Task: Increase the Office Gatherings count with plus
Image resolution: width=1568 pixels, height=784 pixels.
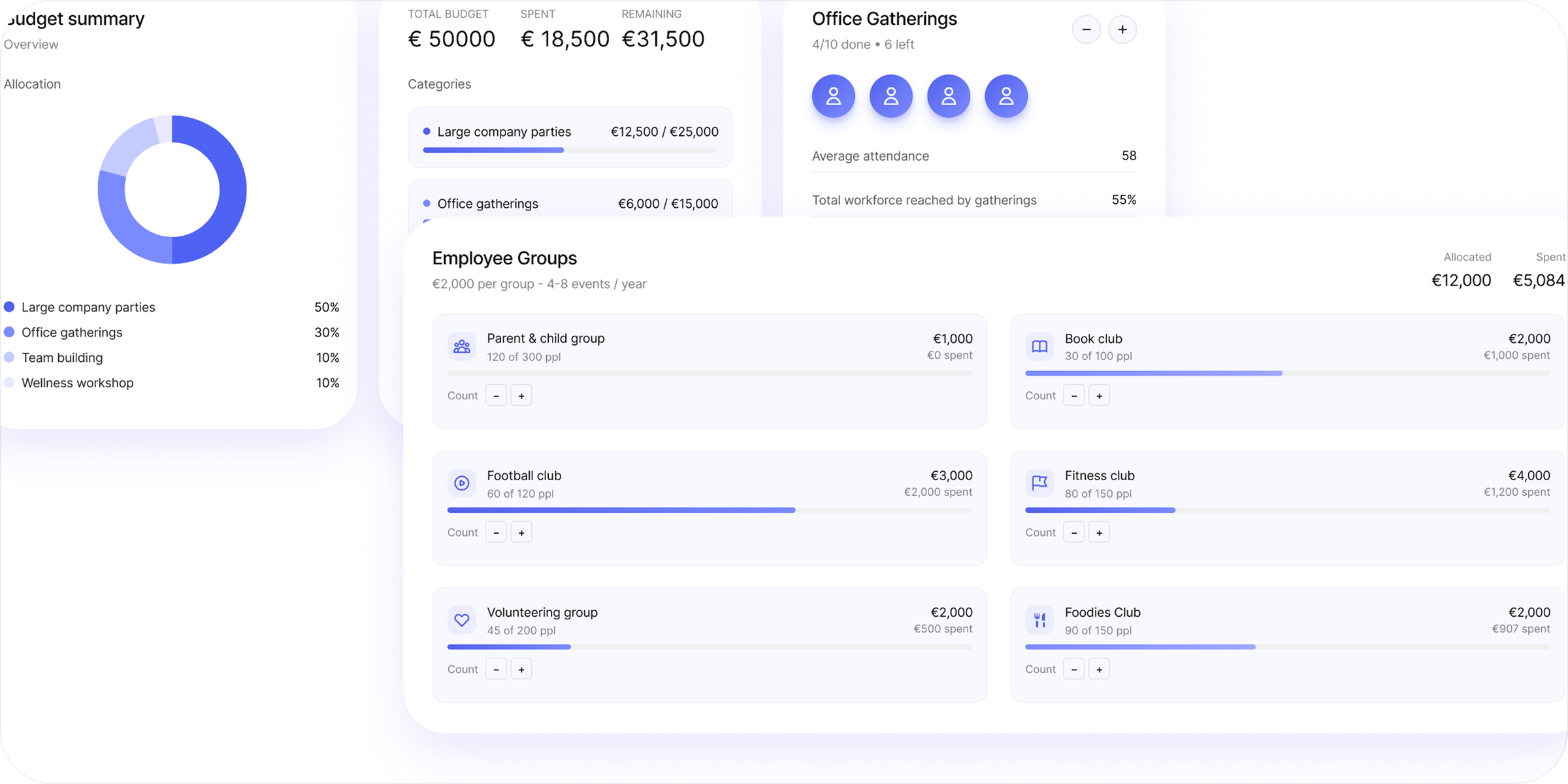Action: click(x=1122, y=29)
